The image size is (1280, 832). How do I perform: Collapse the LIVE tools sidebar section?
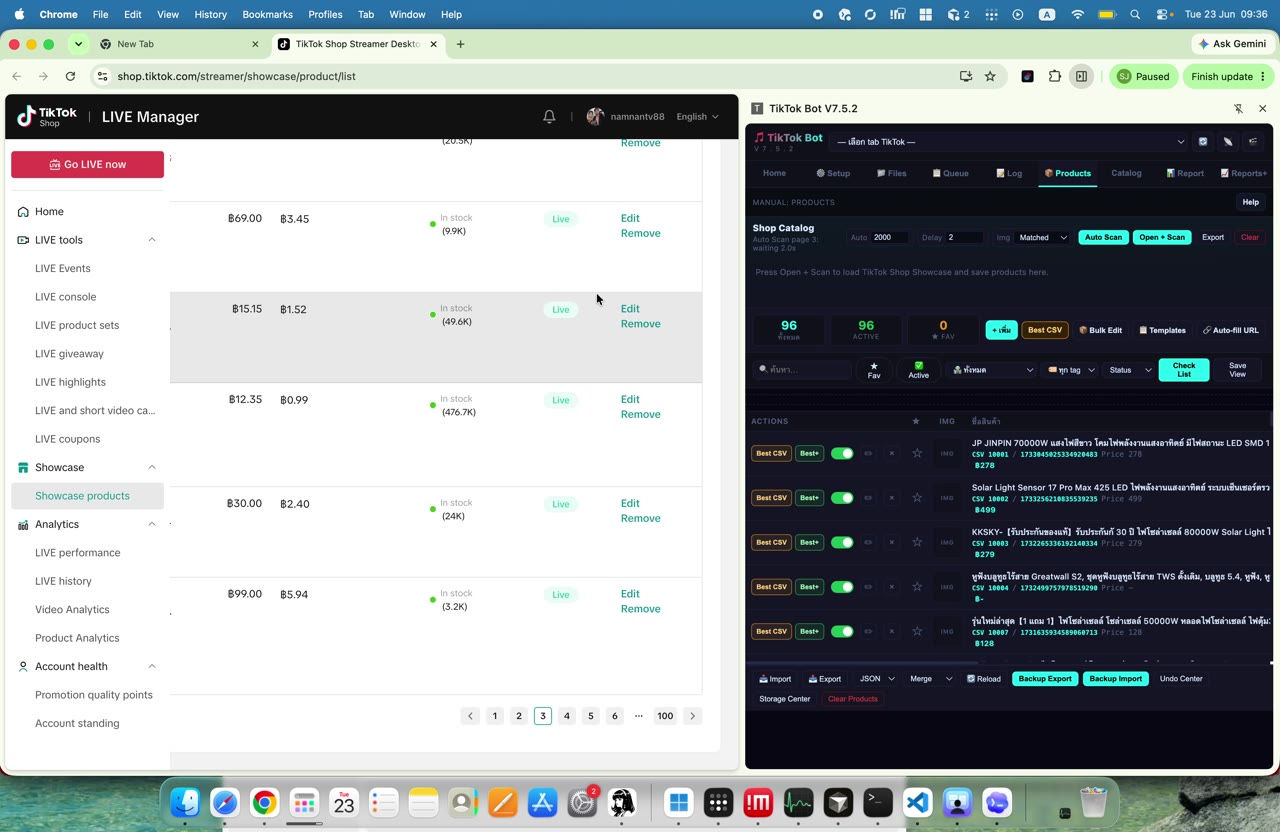coord(152,240)
